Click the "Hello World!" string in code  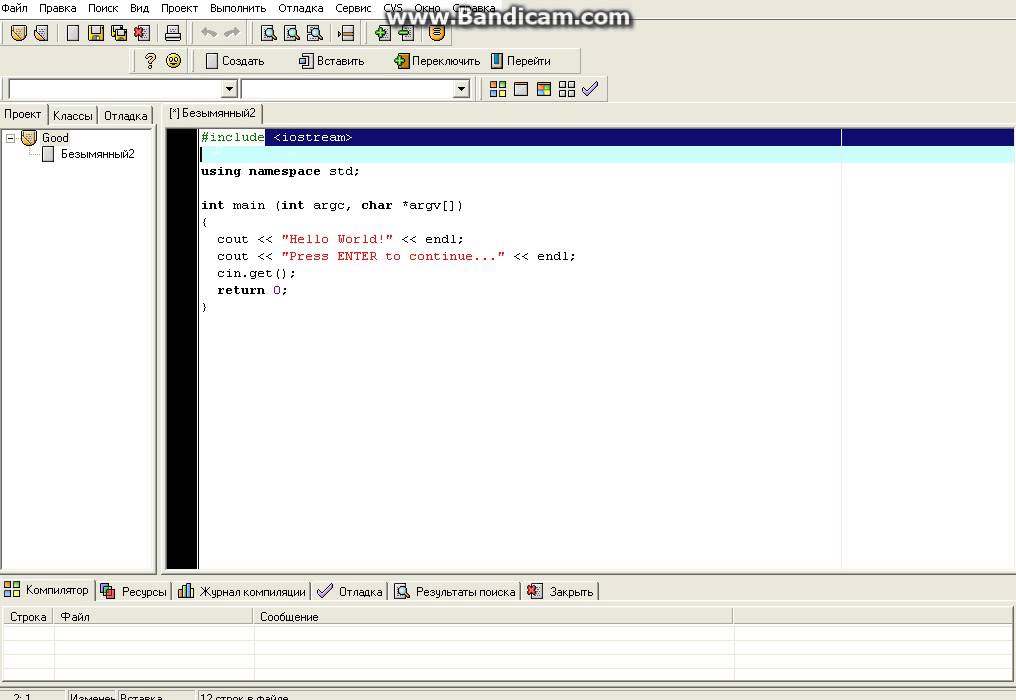pos(337,239)
